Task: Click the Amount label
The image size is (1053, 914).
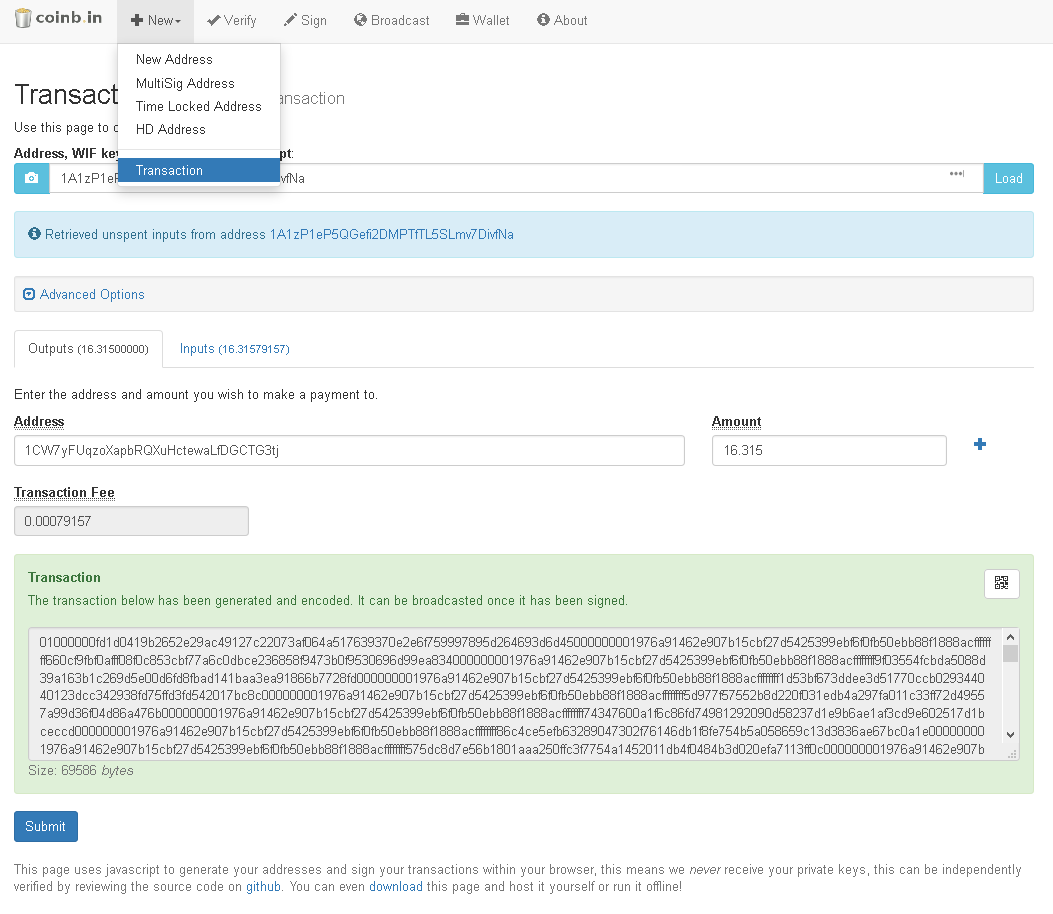Action: pyautogui.click(x=736, y=421)
